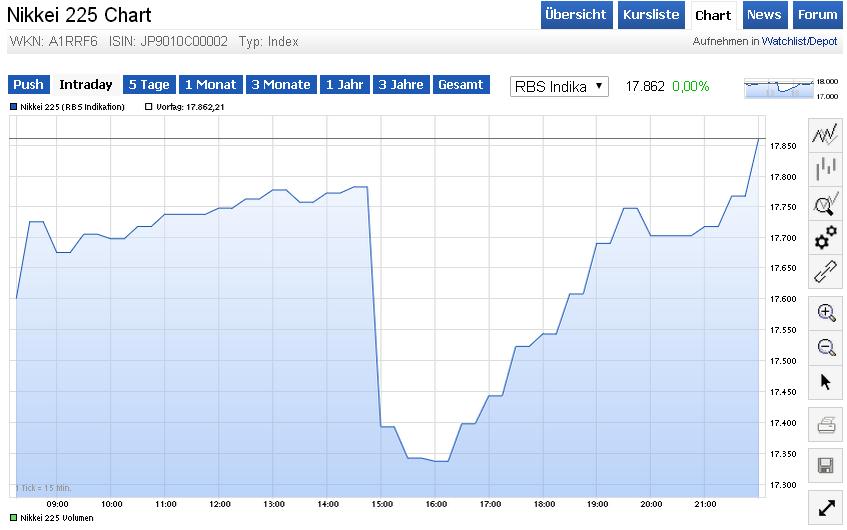847x530 pixels.
Task: Expand chart to fullscreen
Action: tap(826, 507)
